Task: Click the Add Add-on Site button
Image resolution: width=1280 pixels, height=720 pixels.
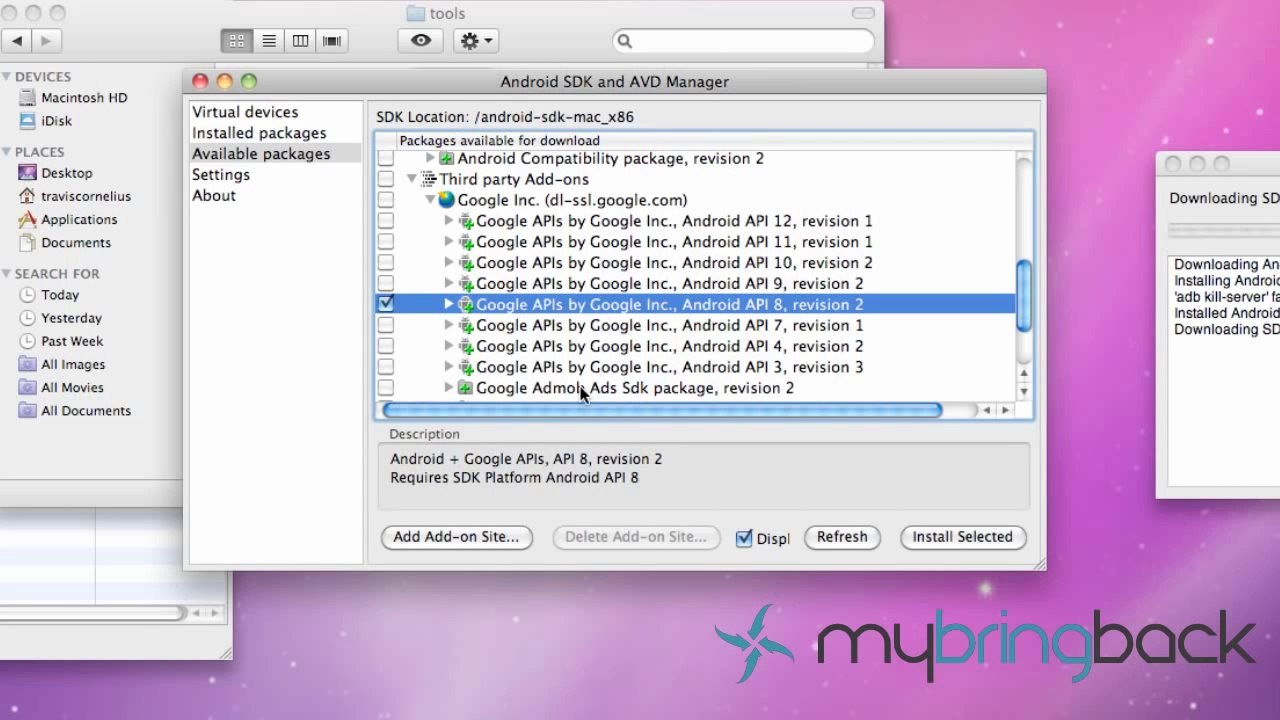Action: point(456,537)
